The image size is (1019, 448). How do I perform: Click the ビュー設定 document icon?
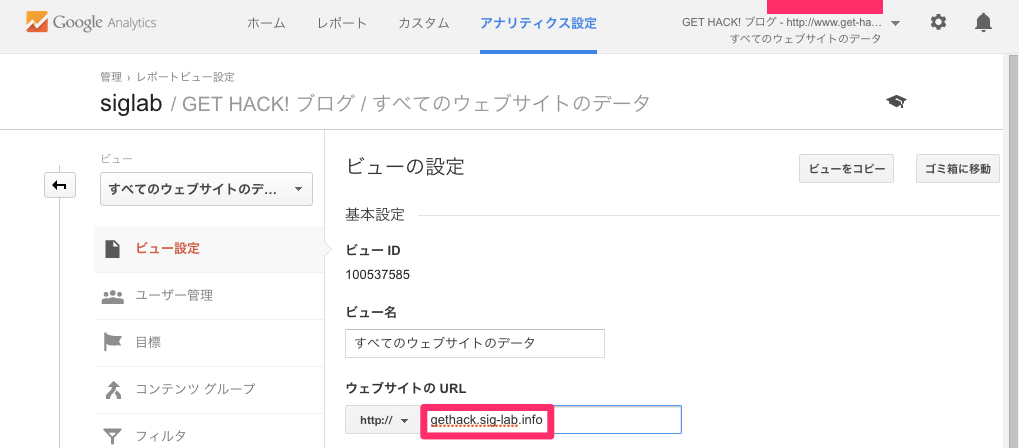tap(113, 249)
